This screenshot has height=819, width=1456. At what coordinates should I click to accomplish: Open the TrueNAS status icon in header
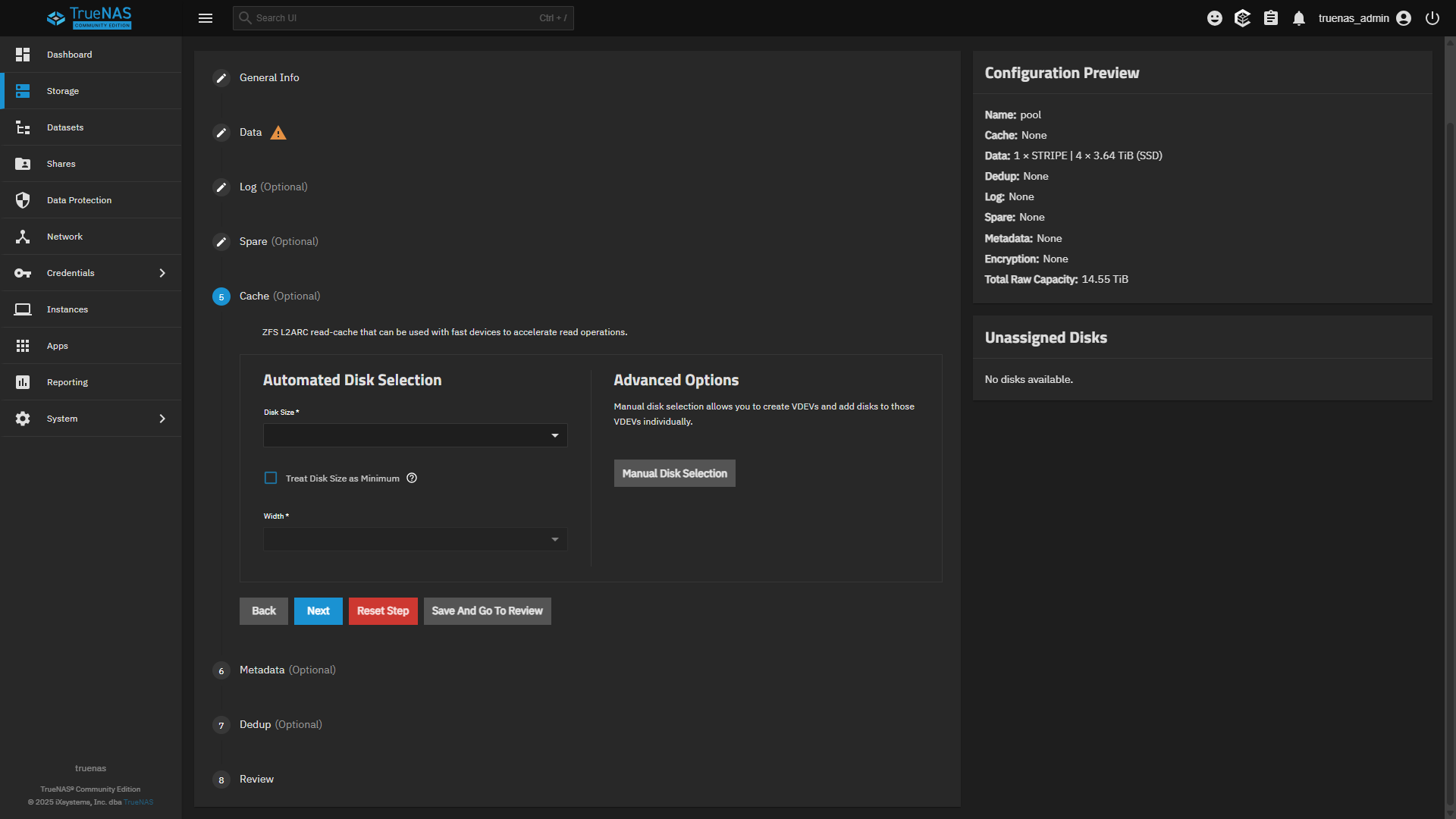click(x=1242, y=18)
